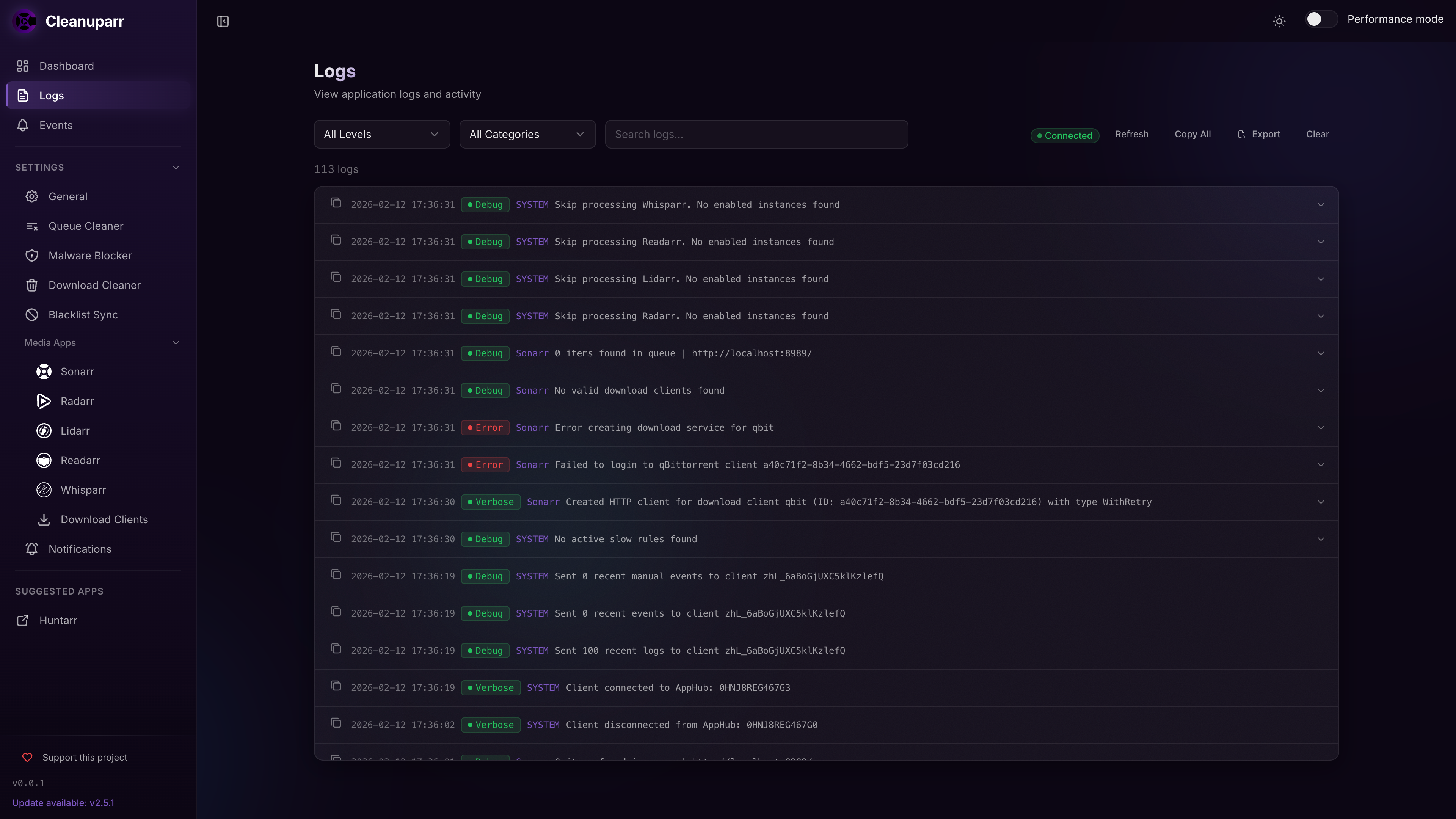Click the Connected status badge
Viewport: 1456px width, 819px height.
(1064, 135)
